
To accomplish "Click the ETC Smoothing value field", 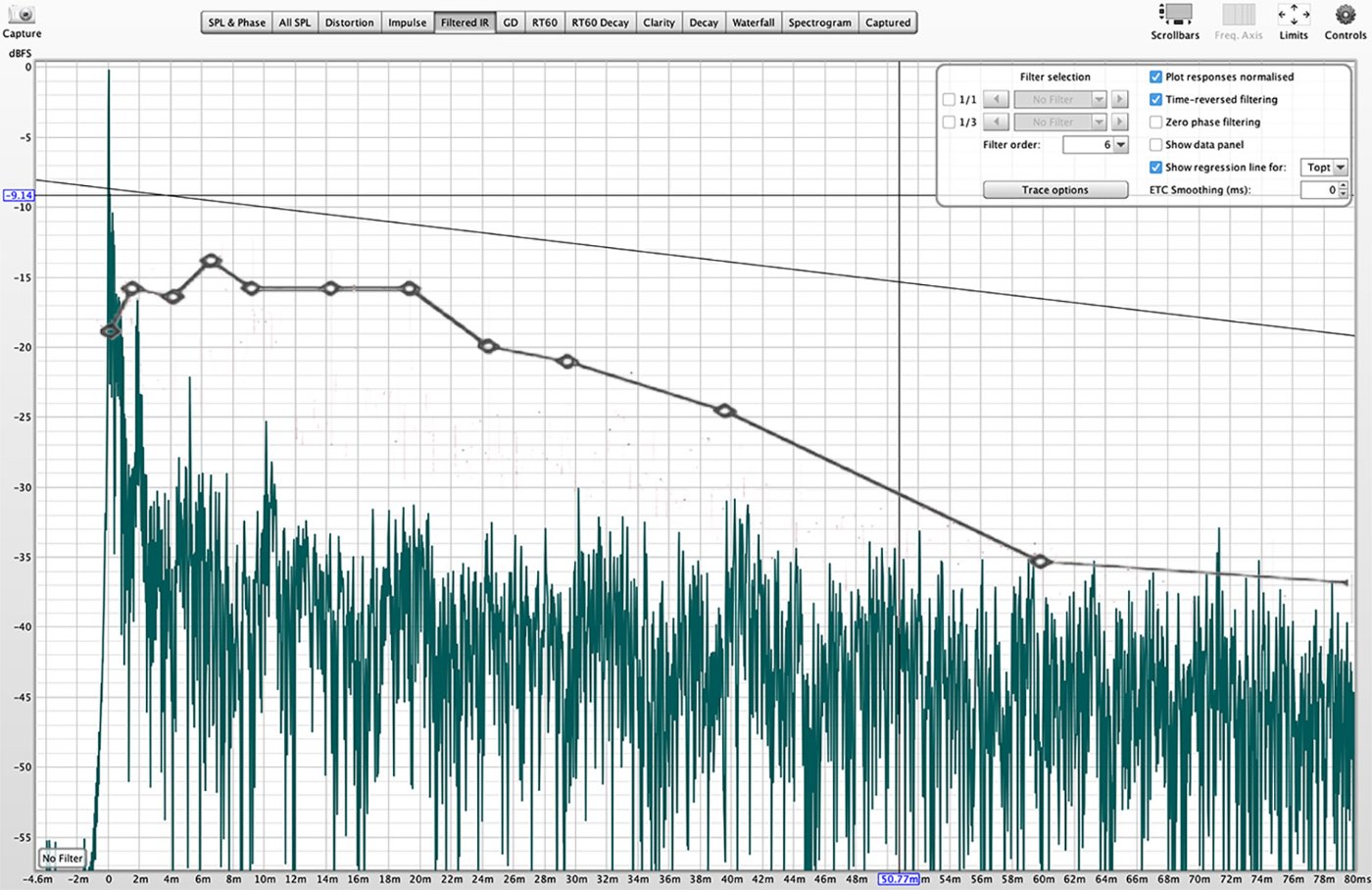I will pos(1319,190).
